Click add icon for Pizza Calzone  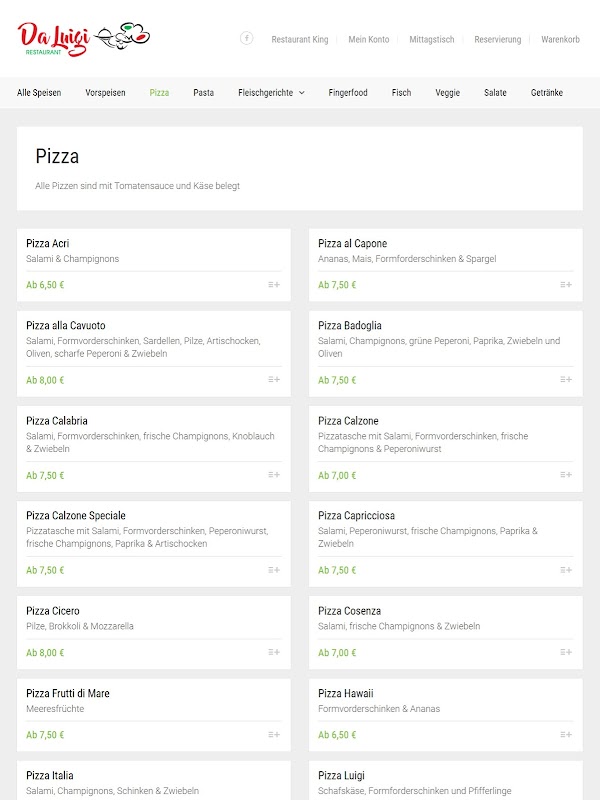566,475
